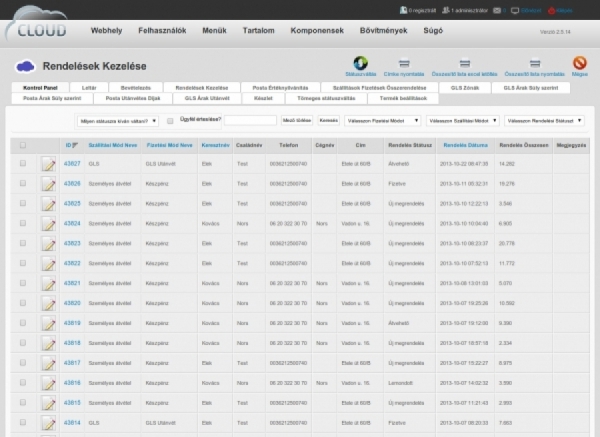The width and height of the screenshot is (600, 437).
Task: Edit order 43818 with pencil icon
Action: click(48, 343)
